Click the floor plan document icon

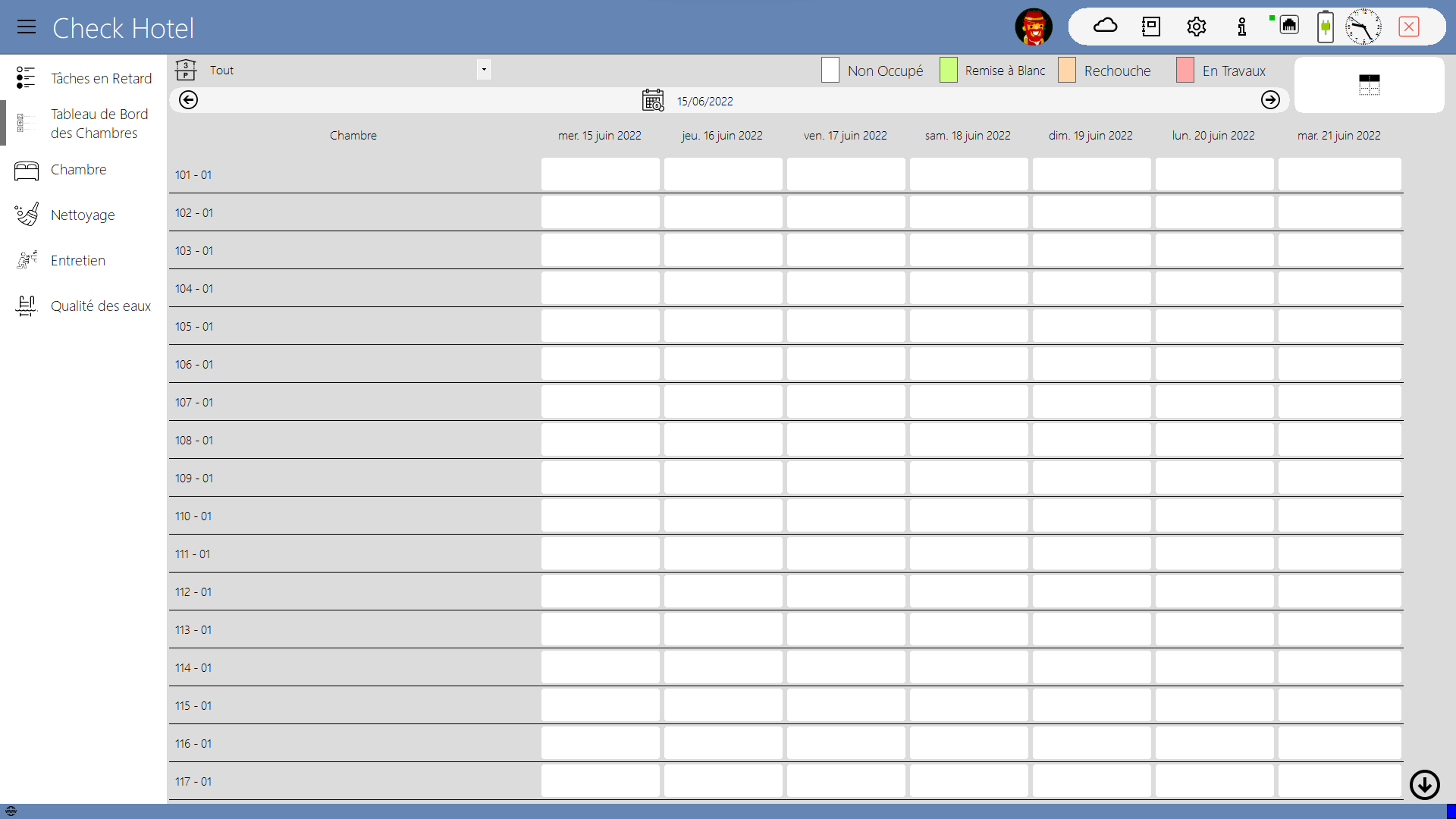(1150, 27)
